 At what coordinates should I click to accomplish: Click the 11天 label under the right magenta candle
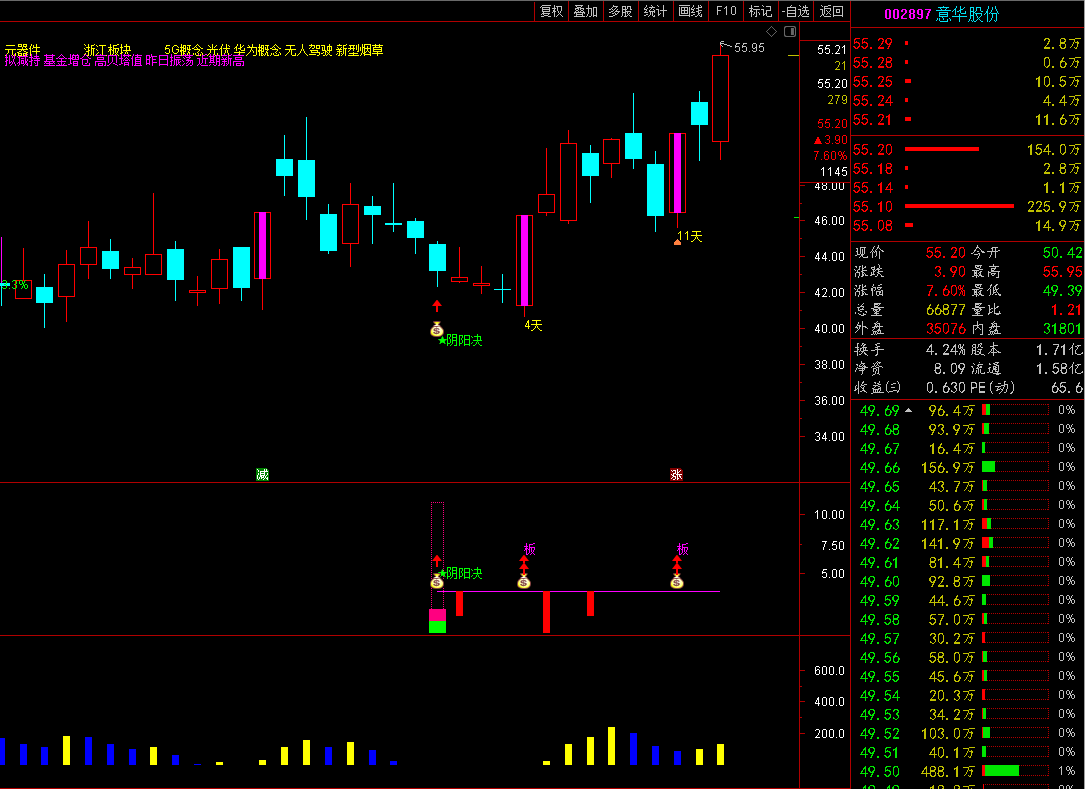690,237
